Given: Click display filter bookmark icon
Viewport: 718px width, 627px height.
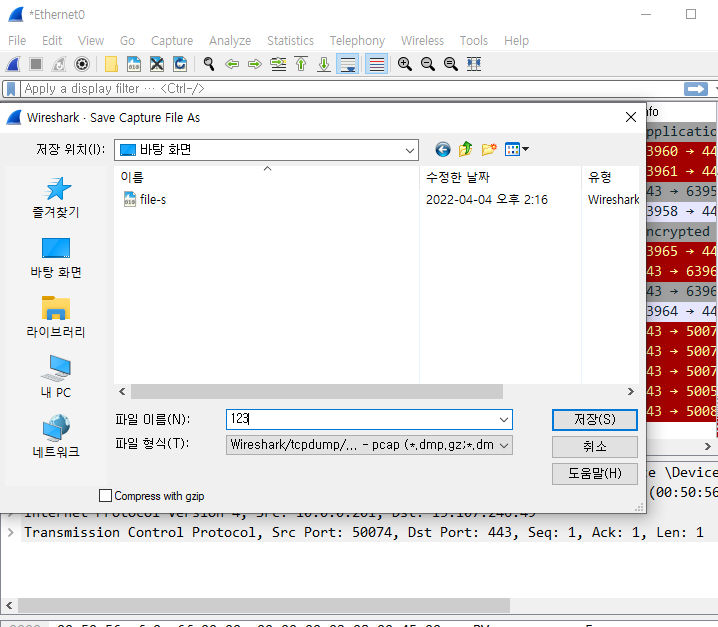Looking at the screenshot, I should (11, 89).
